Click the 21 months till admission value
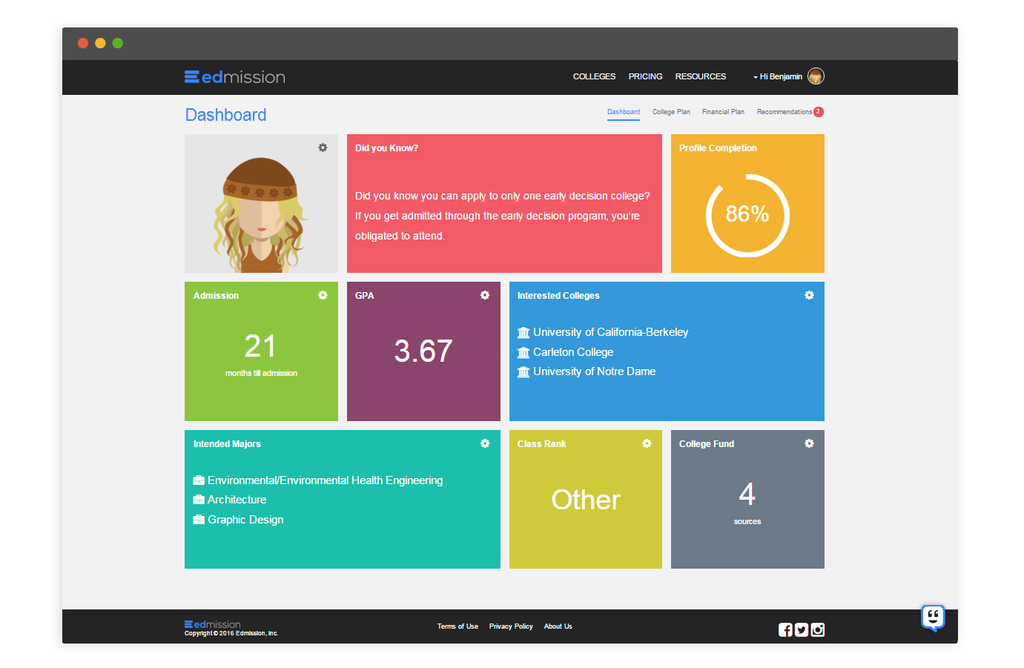Viewport: 1024px width, 668px height. [x=260, y=346]
